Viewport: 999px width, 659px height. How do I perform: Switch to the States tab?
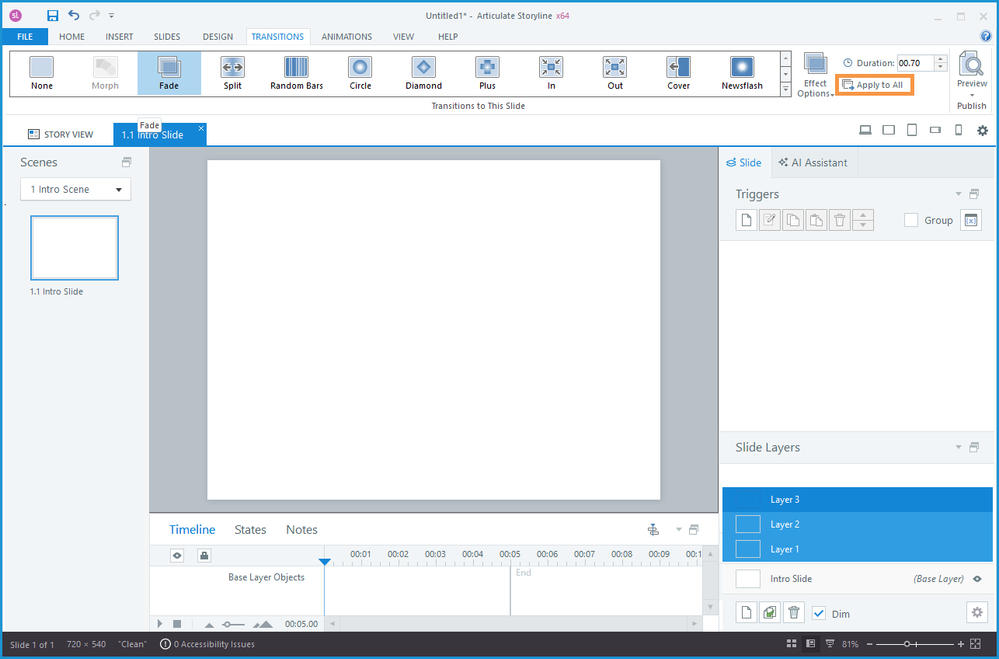click(x=250, y=530)
